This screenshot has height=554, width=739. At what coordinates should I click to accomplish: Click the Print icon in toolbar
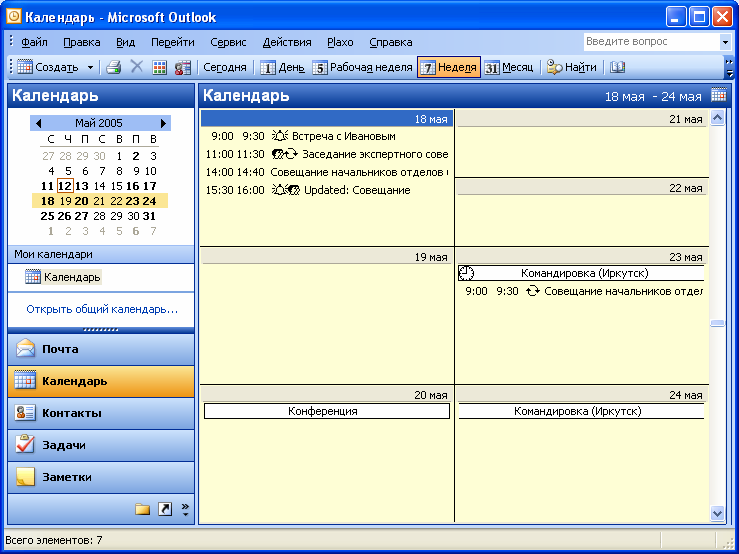pos(113,67)
